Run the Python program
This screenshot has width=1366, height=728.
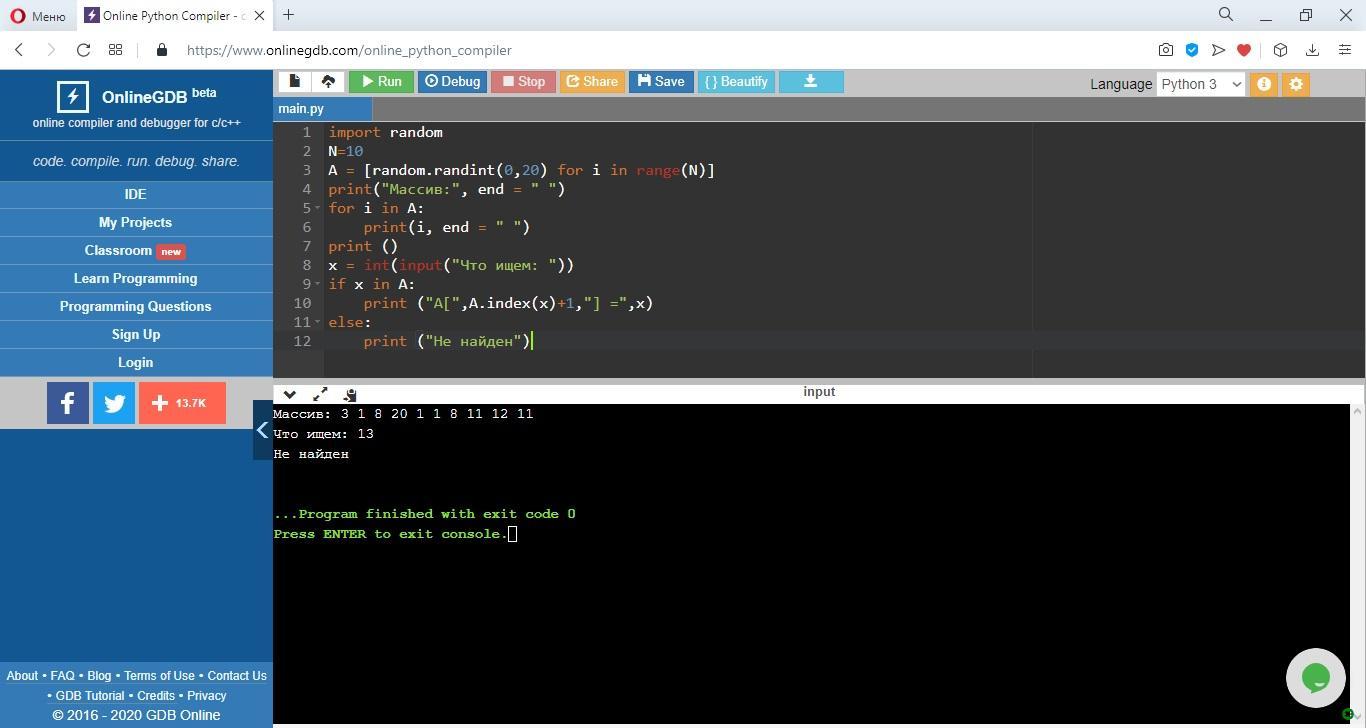pyautogui.click(x=381, y=82)
